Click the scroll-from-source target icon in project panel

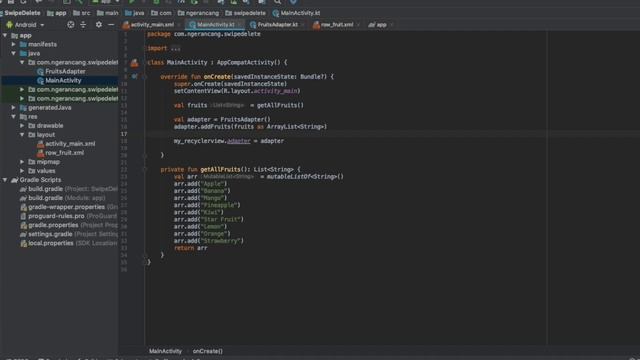coord(71,25)
